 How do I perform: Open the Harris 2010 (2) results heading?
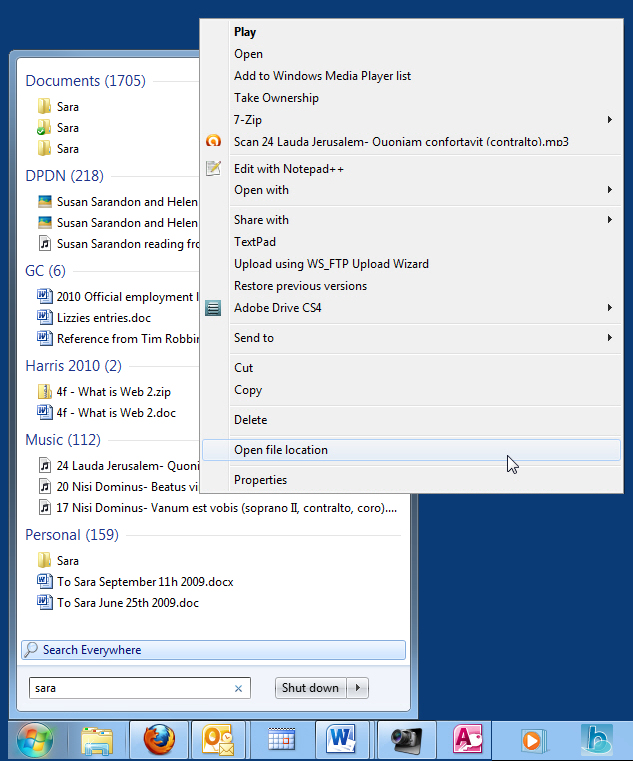click(73, 366)
